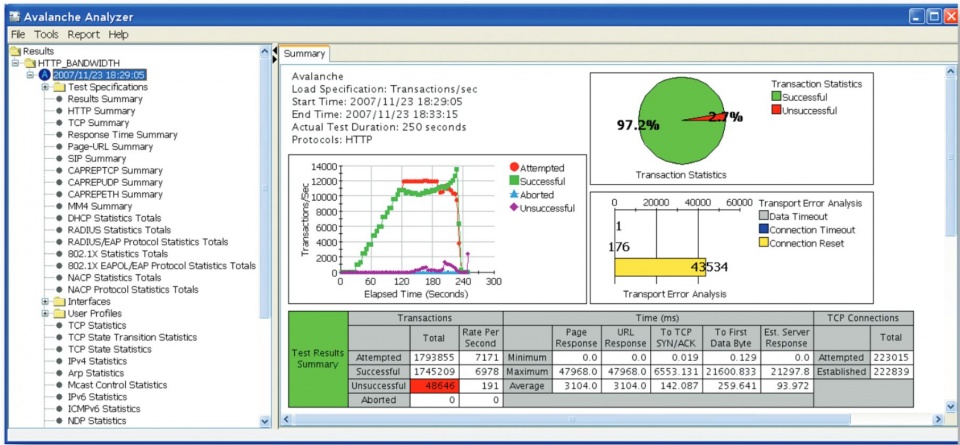Click the green Test Results Summary cell
The height and width of the screenshot is (445, 960).
pyautogui.click(x=318, y=359)
